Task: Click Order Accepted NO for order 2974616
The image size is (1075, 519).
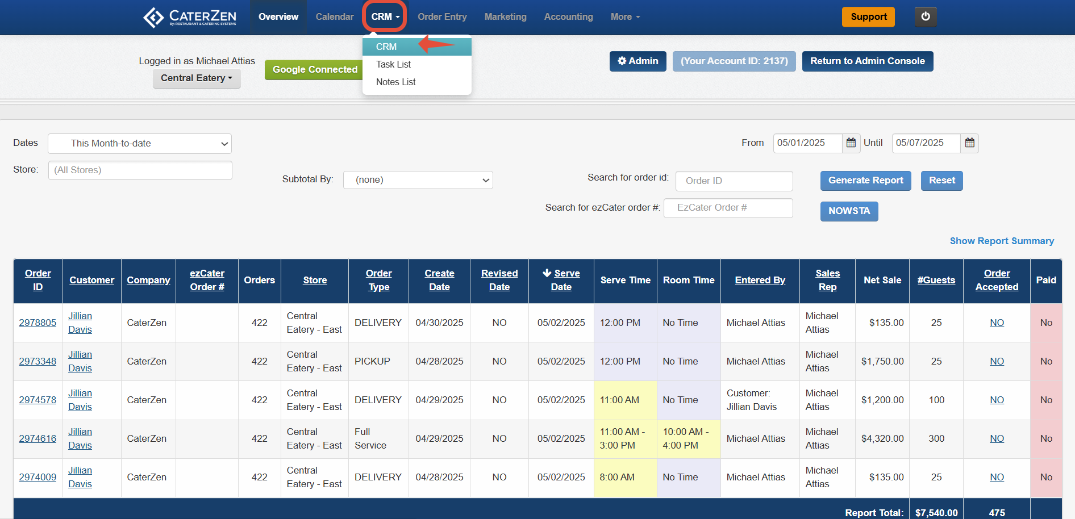Action: [997, 438]
